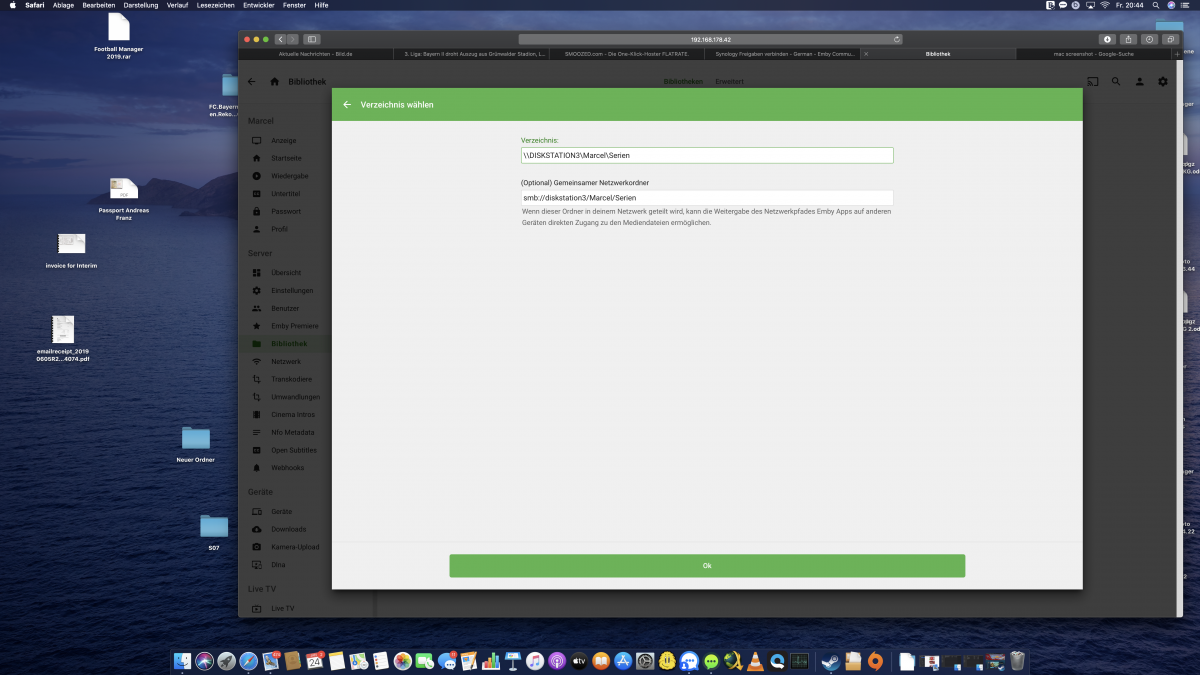Open the cast to device icon
The width and height of the screenshot is (1200, 675).
(1093, 82)
